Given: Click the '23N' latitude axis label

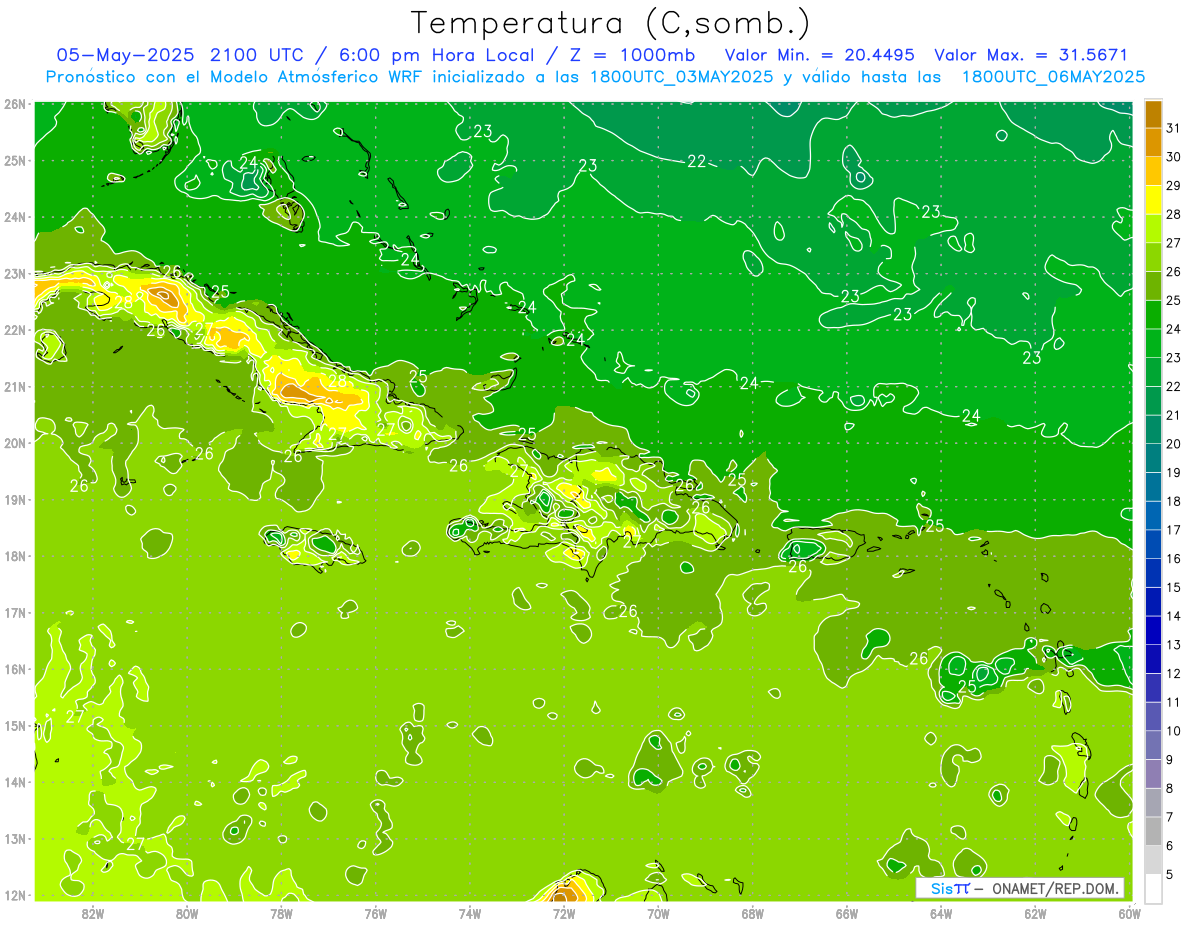Looking at the screenshot, I should (14, 273).
